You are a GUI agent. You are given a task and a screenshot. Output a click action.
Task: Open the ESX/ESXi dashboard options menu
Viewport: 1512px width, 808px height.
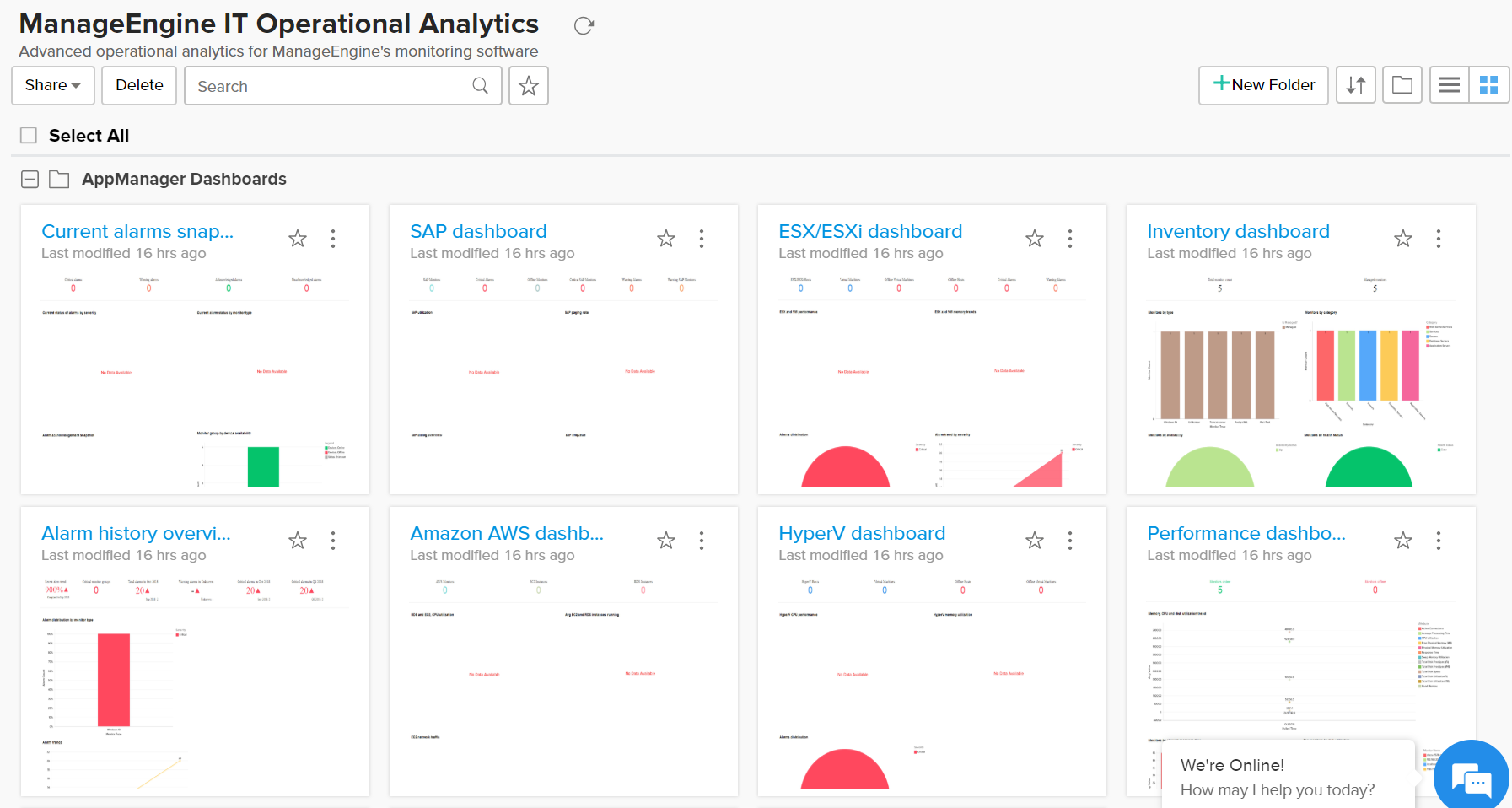tap(1070, 239)
